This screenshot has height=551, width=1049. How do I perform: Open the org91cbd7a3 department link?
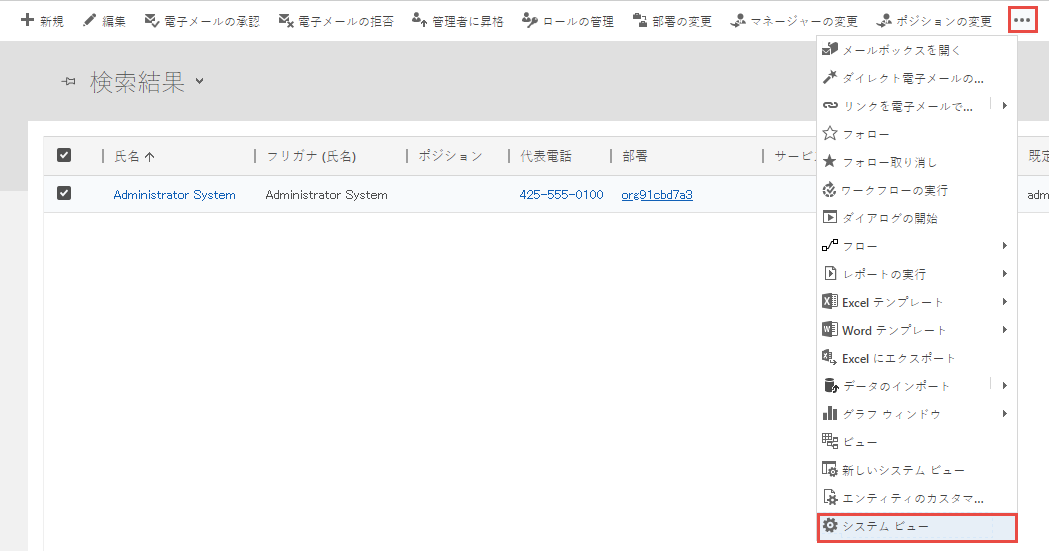tap(657, 195)
